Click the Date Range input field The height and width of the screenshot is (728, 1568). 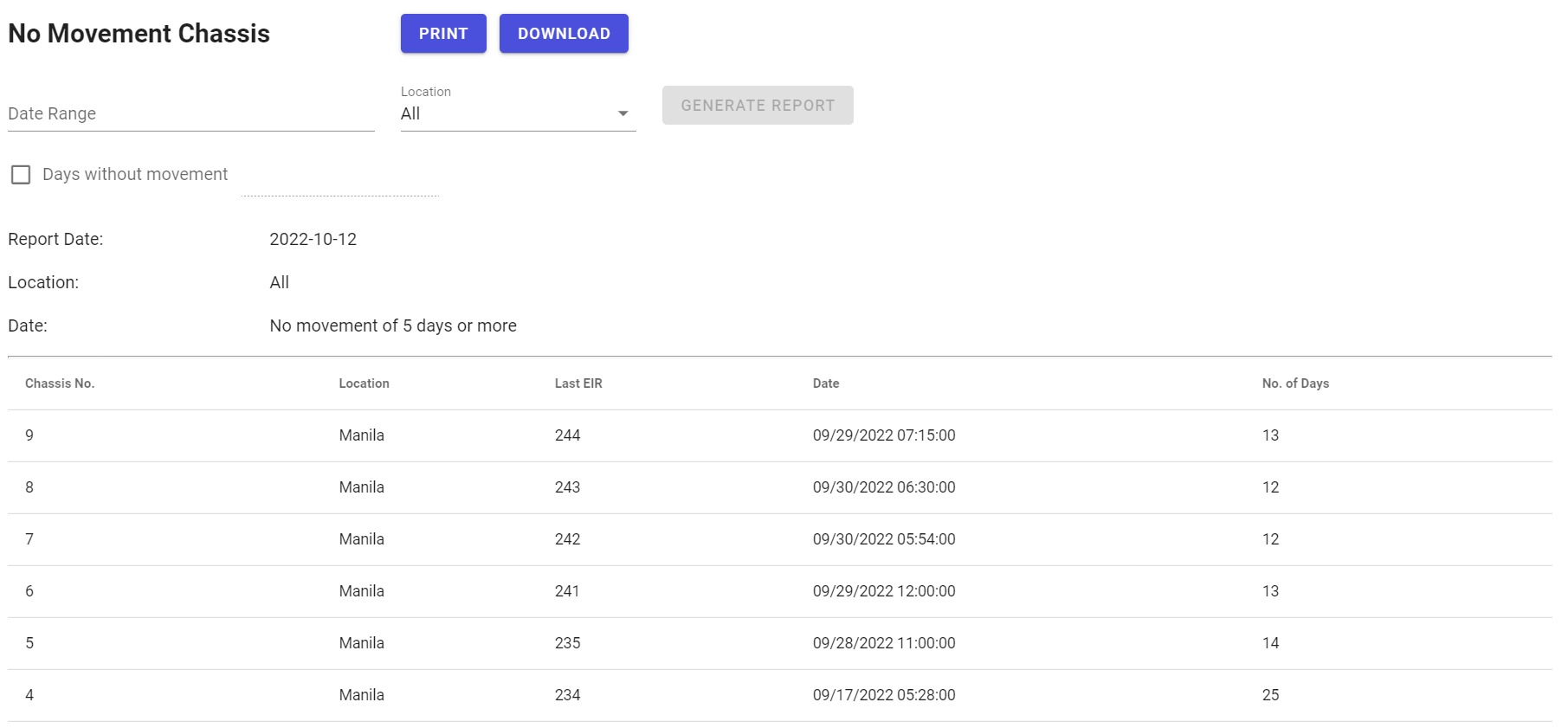[x=190, y=114]
